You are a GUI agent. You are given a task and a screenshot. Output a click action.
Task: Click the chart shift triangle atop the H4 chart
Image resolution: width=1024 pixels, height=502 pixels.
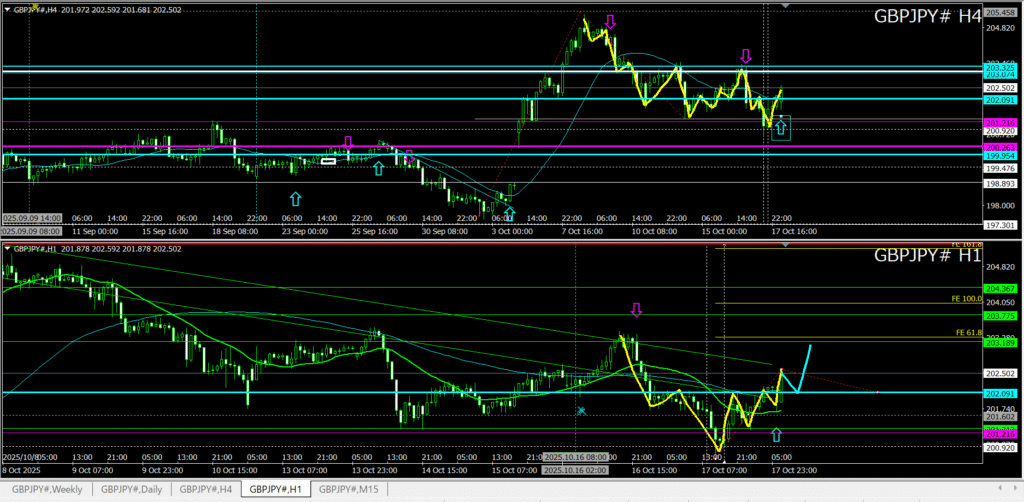tap(785, 6)
